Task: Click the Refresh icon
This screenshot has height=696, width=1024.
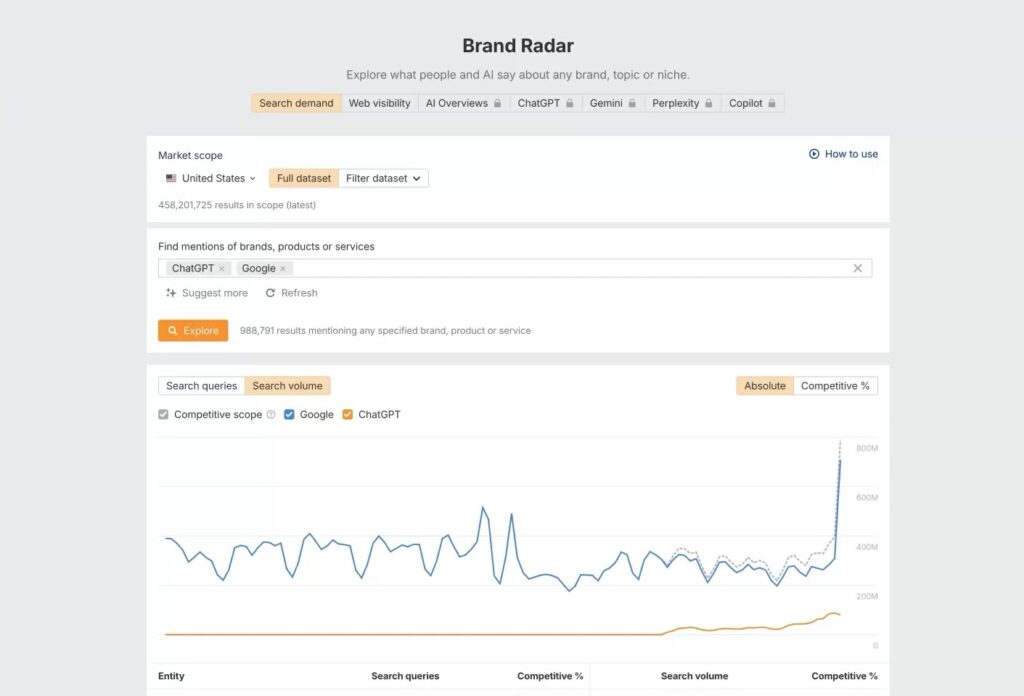Action: pyautogui.click(x=270, y=293)
